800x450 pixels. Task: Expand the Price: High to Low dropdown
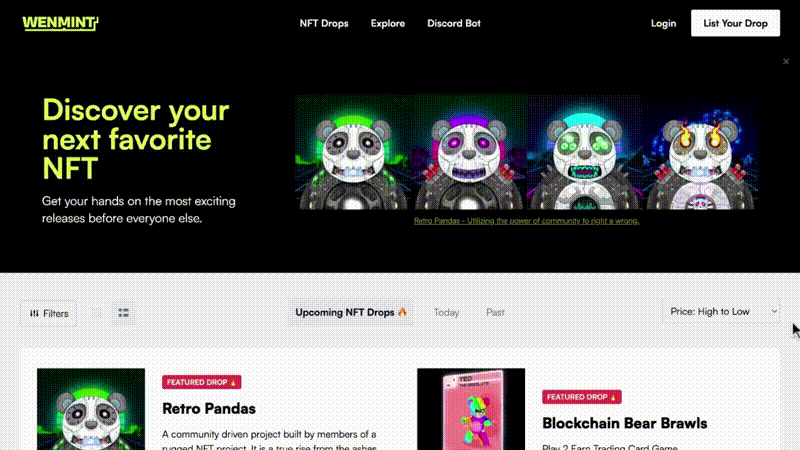[722, 311]
